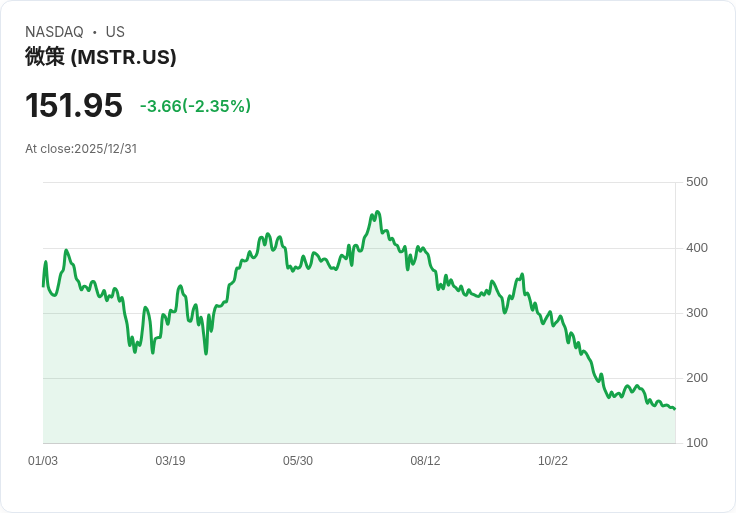Screen dimensions: 736x513
Task: Click the At close:2025/12/31 timestamp
Action: tap(81, 149)
